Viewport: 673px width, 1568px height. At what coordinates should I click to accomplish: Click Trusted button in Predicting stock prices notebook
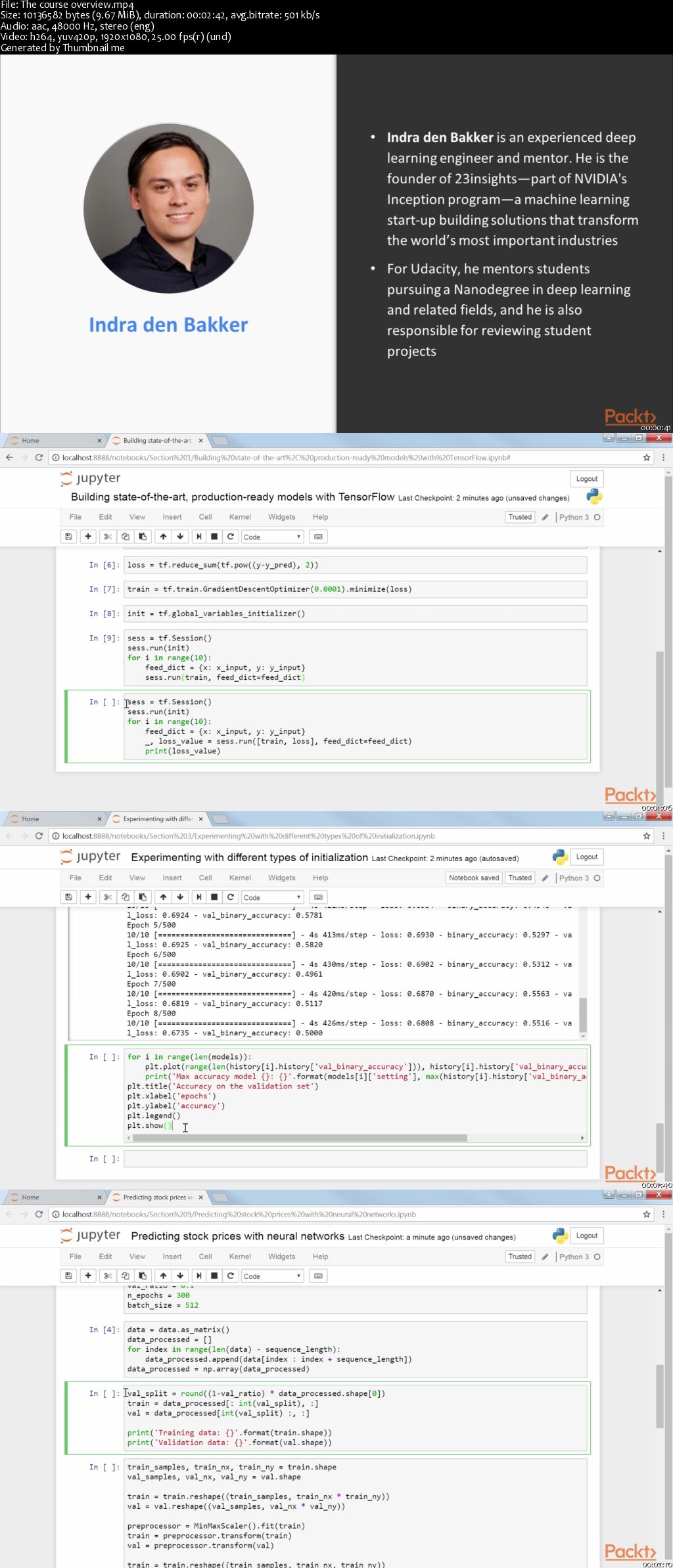pos(520,1256)
